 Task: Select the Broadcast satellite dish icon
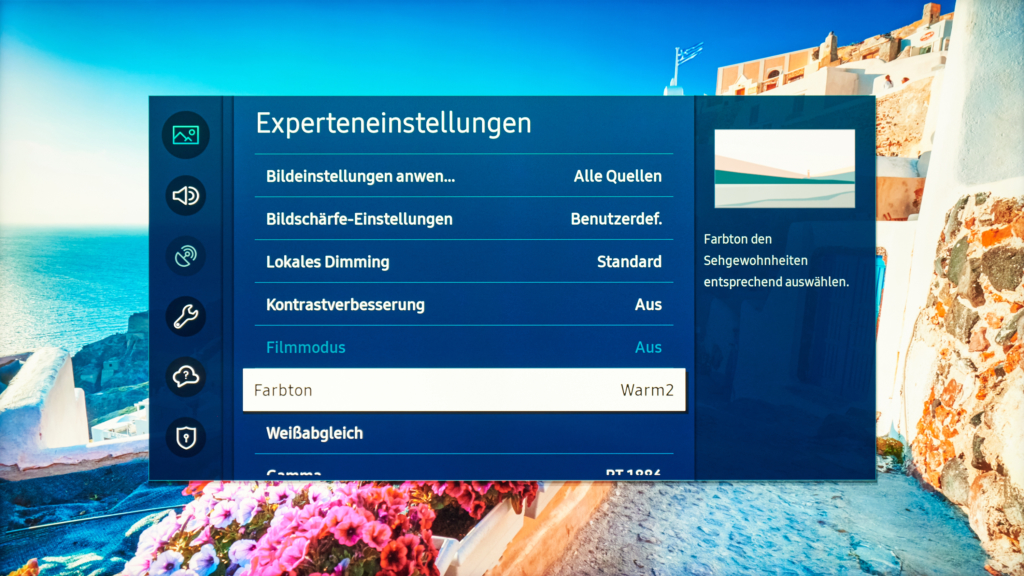tap(186, 256)
